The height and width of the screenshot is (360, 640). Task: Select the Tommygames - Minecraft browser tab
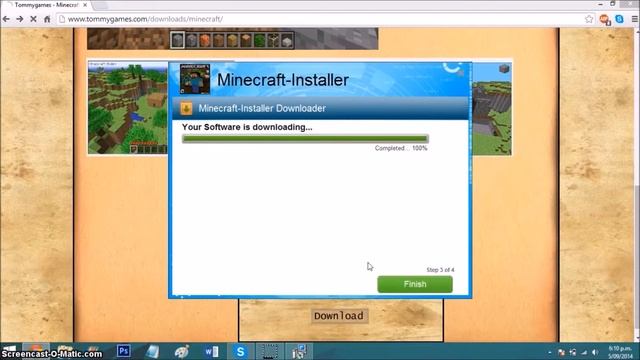point(47,5)
